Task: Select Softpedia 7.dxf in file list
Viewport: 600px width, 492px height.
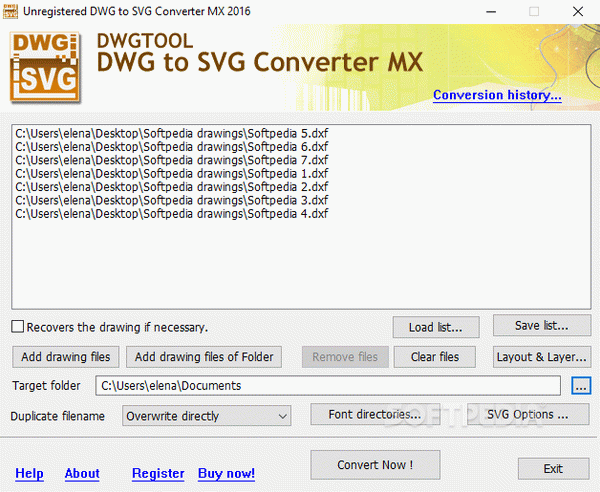Action: click(x=172, y=160)
